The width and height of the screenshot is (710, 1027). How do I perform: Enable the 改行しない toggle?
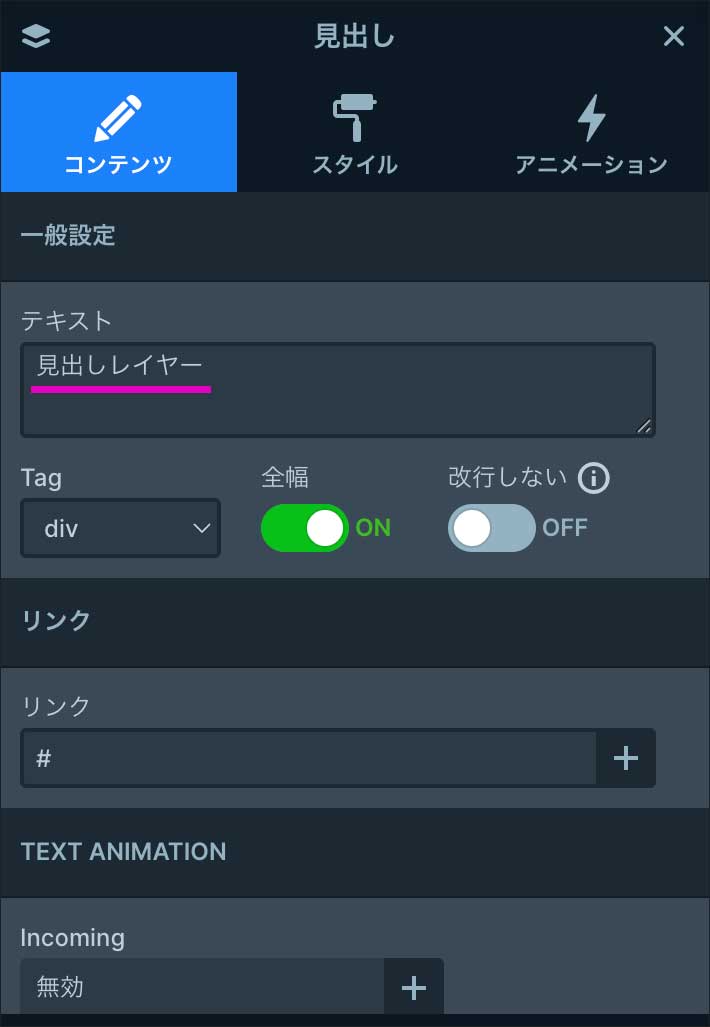point(492,528)
